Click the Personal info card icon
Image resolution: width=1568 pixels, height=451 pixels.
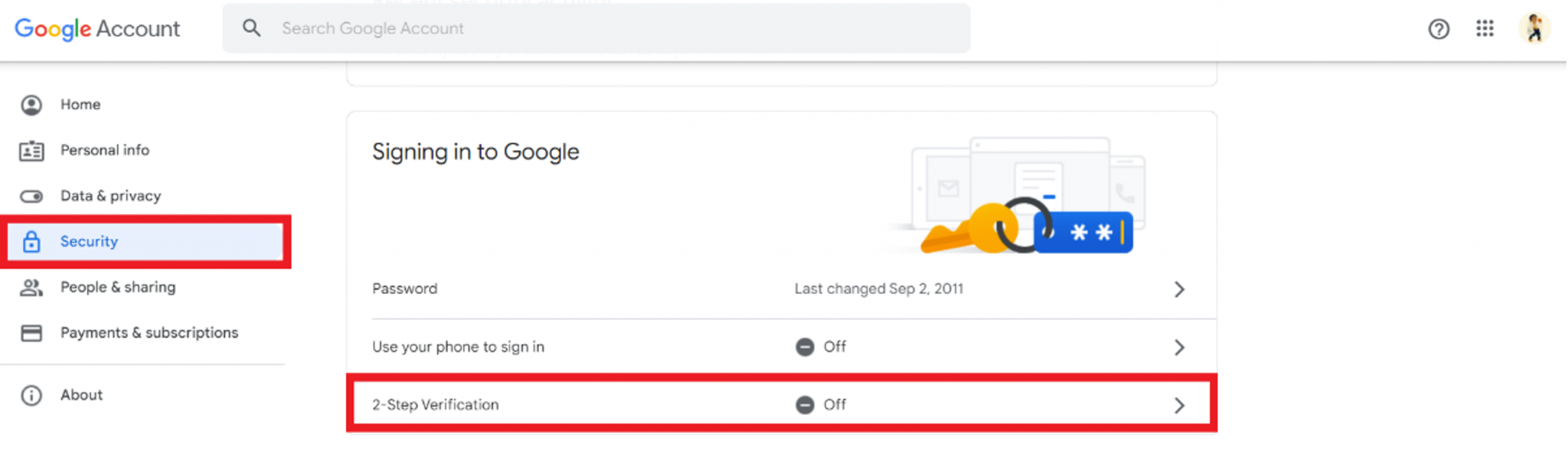31,151
